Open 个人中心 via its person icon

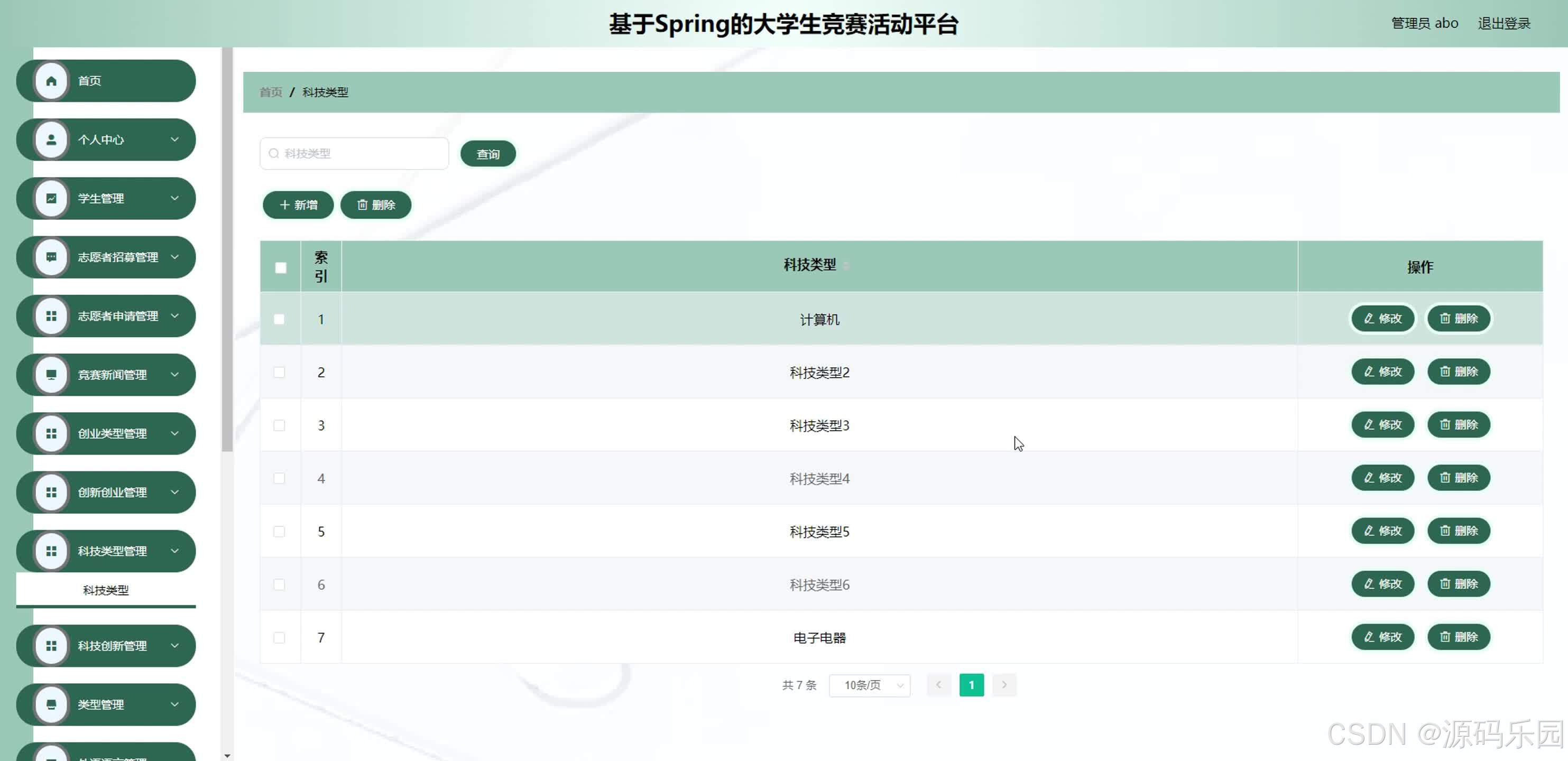pyautogui.click(x=51, y=140)
